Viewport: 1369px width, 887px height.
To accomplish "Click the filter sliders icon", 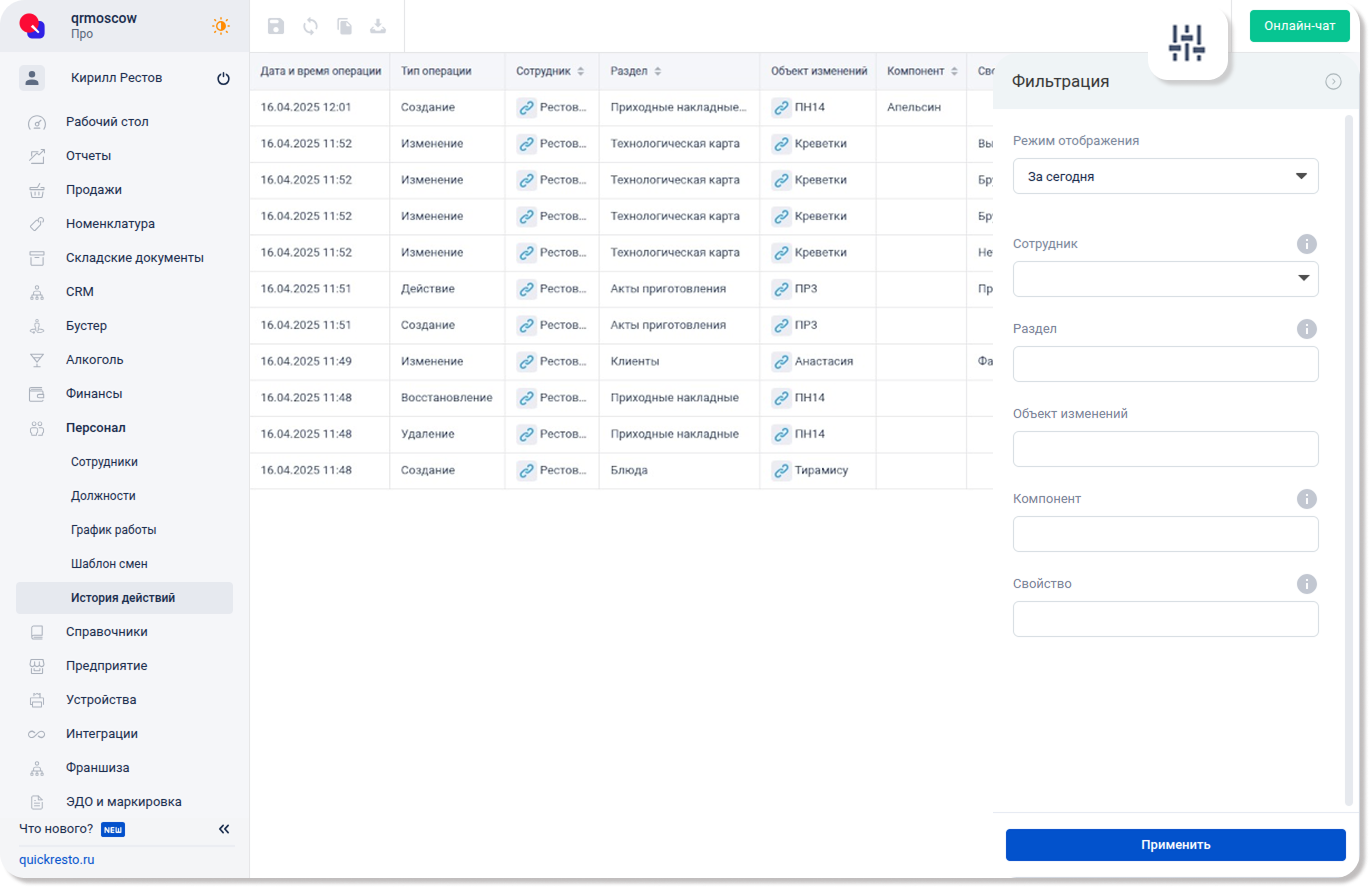I will 1187,42.
